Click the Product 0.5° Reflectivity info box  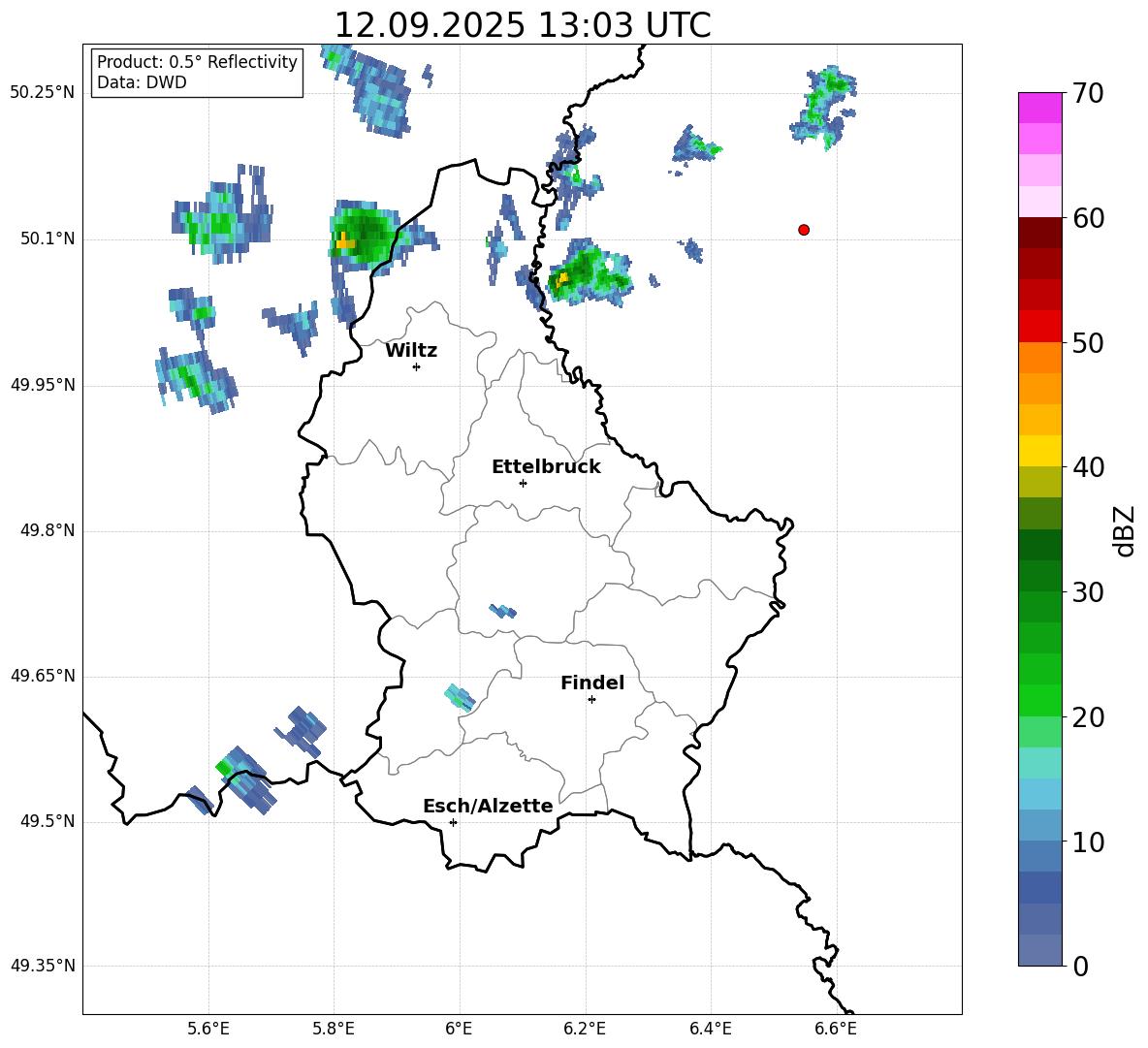pos(197,73)
